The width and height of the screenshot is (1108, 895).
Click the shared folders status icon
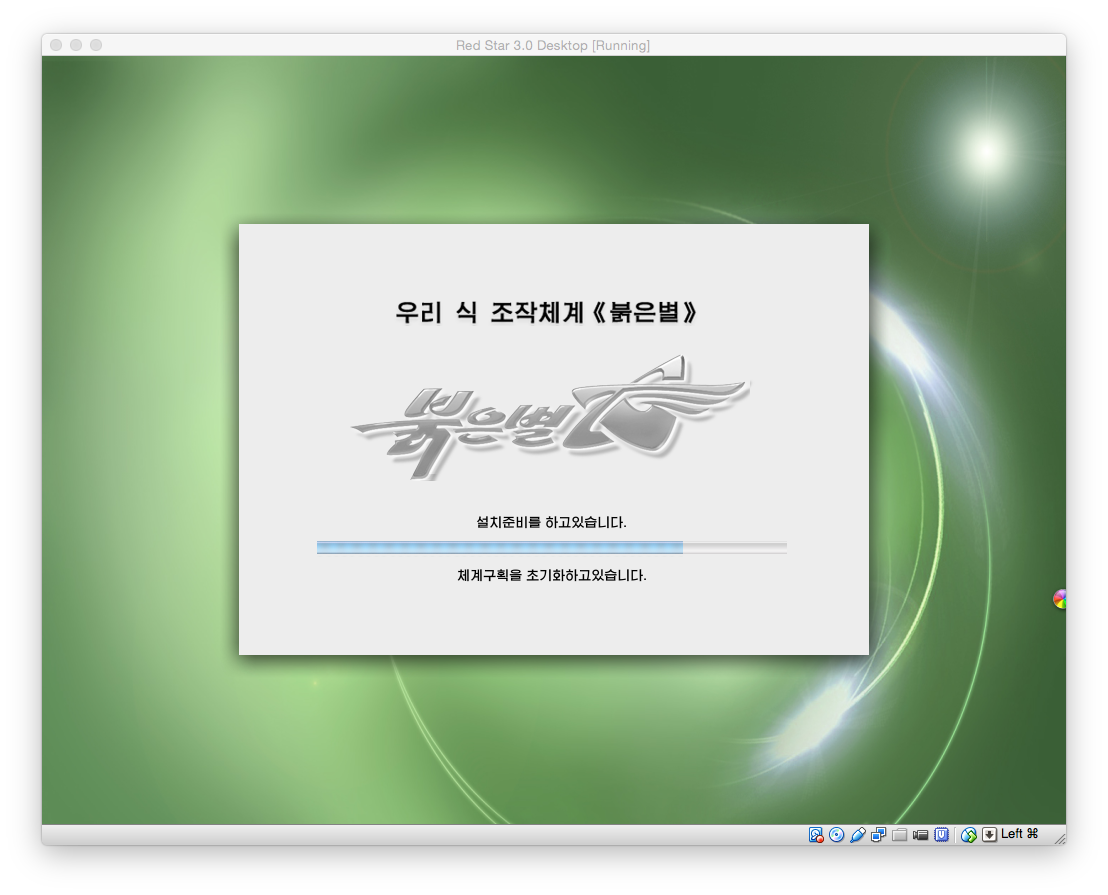(x=900, y=835)
